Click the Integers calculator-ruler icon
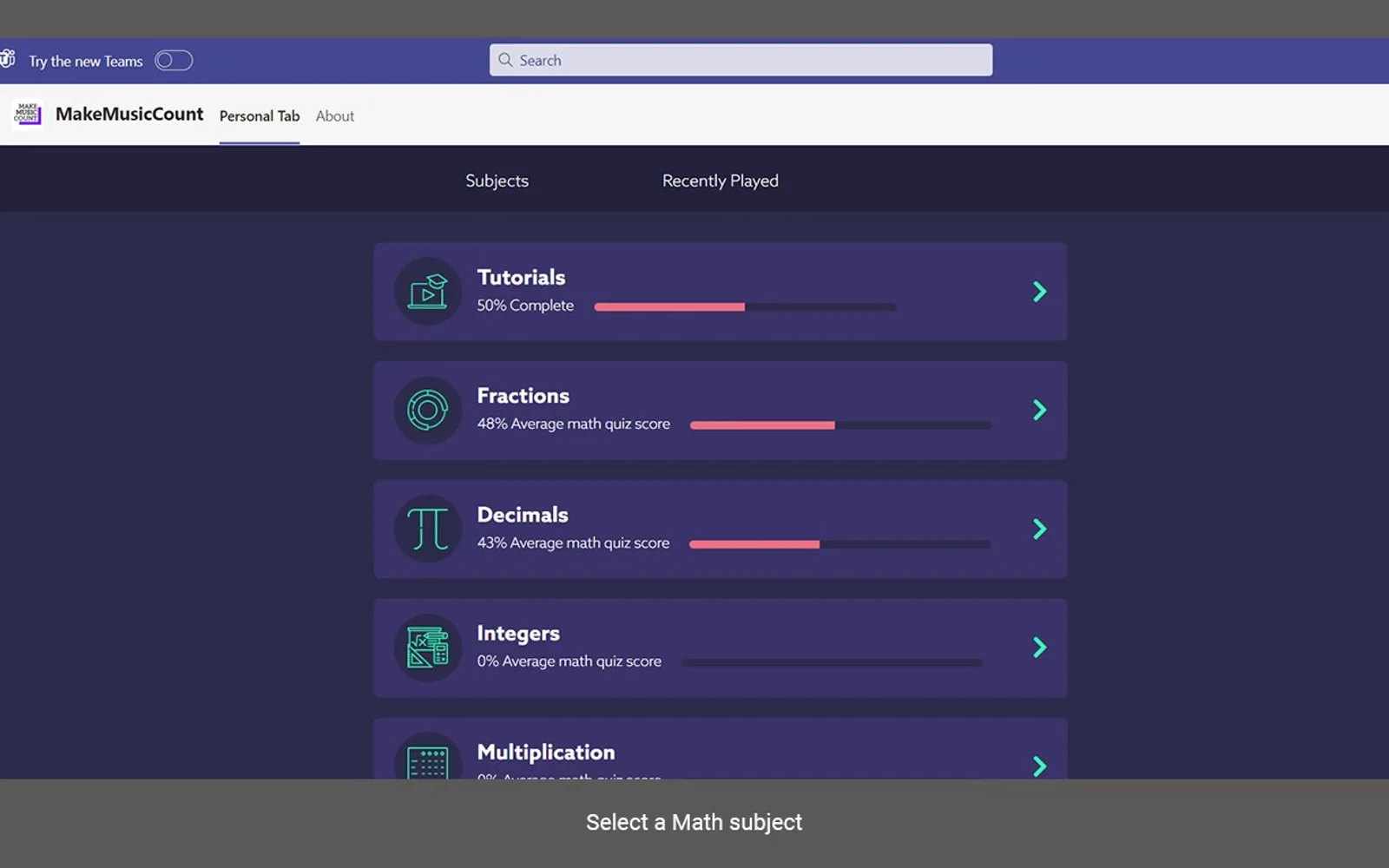This screenshot has height=868, width=1389. [x=428, y=648]
